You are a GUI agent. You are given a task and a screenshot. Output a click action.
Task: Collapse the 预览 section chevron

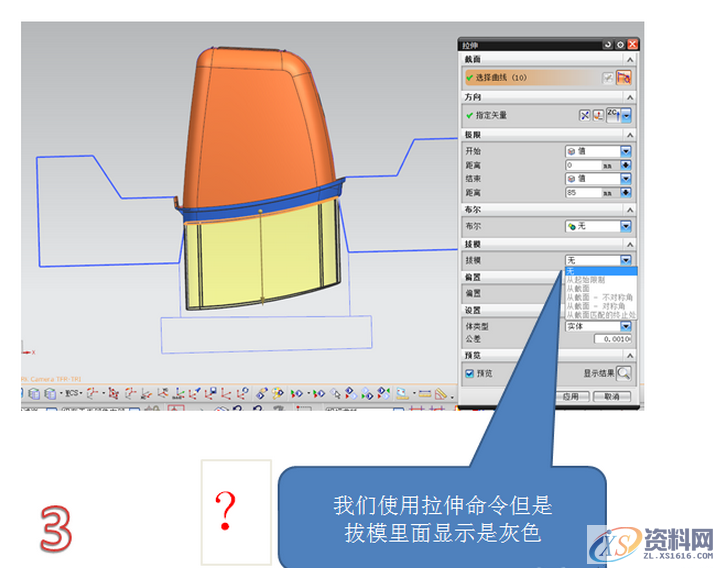630,356
